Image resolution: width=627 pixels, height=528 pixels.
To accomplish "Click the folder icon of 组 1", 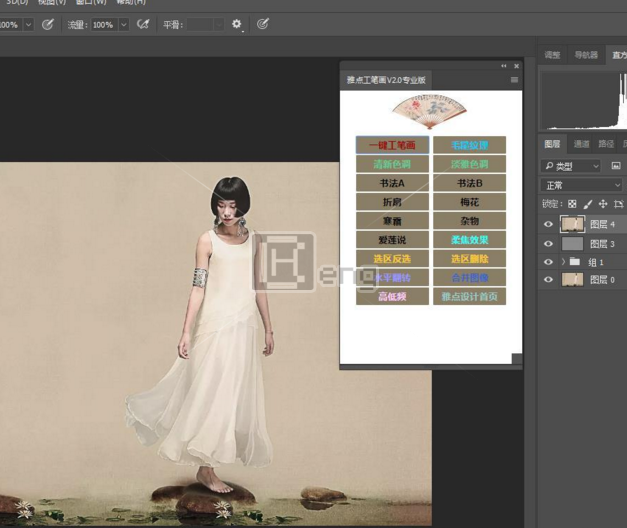I will pos(575,262).
